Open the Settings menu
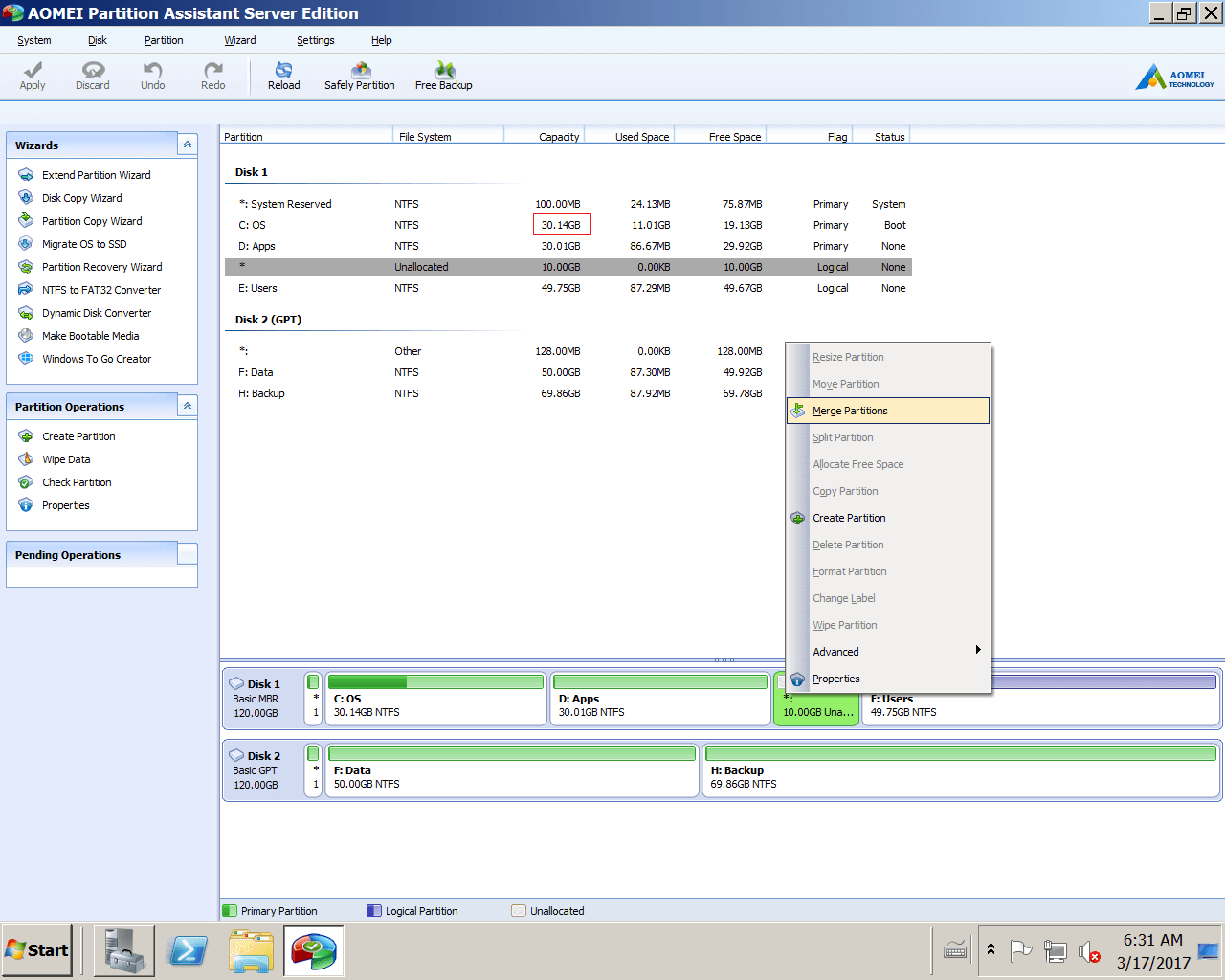 316,40
